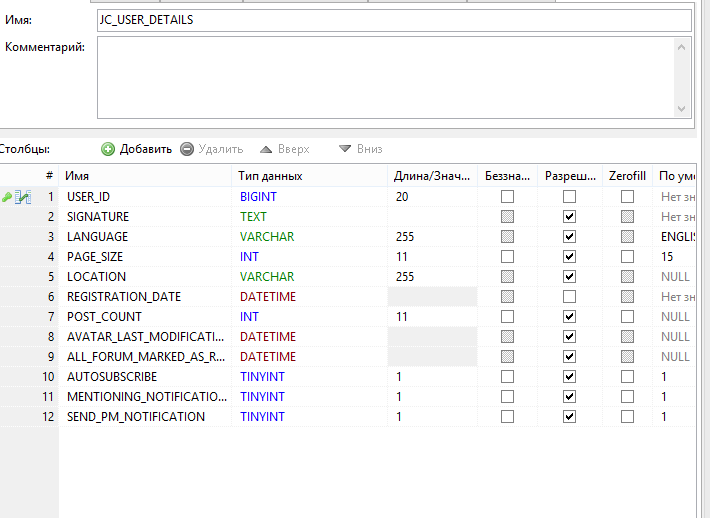The width and height of the screenshot is (710, 518).
Task: Select the LANGUAGE column name
Action: 97,237
